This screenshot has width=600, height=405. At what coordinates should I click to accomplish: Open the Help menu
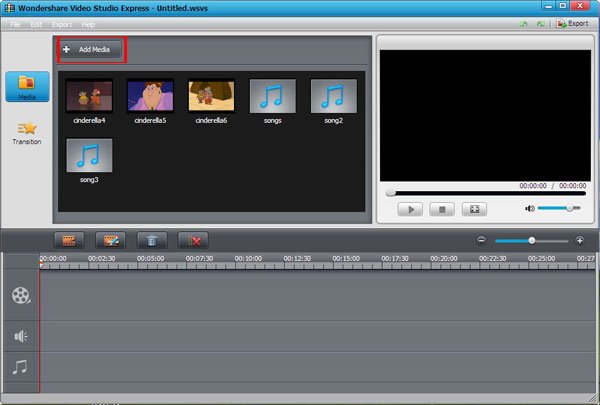[88, 24]
